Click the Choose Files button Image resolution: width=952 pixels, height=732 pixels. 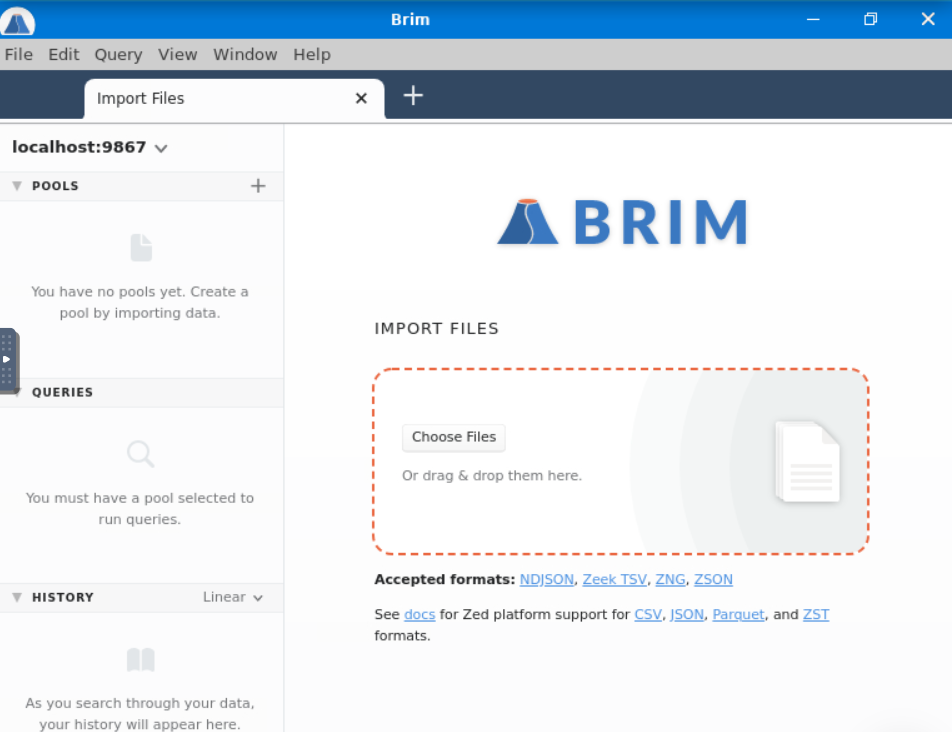pyautogui.click(x=454, y=437)
